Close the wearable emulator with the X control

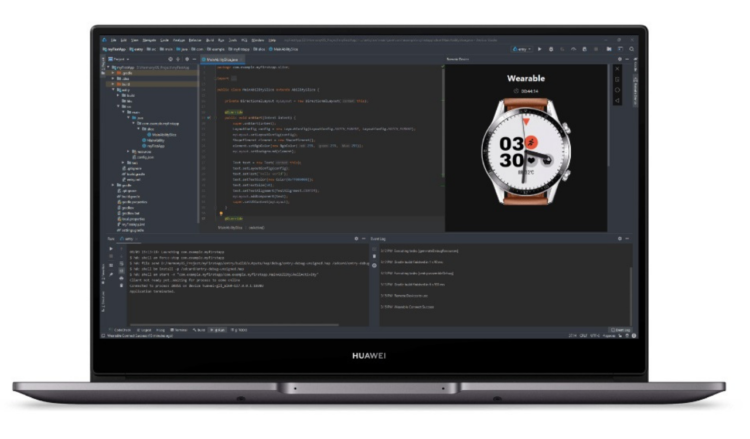[617, 69]
